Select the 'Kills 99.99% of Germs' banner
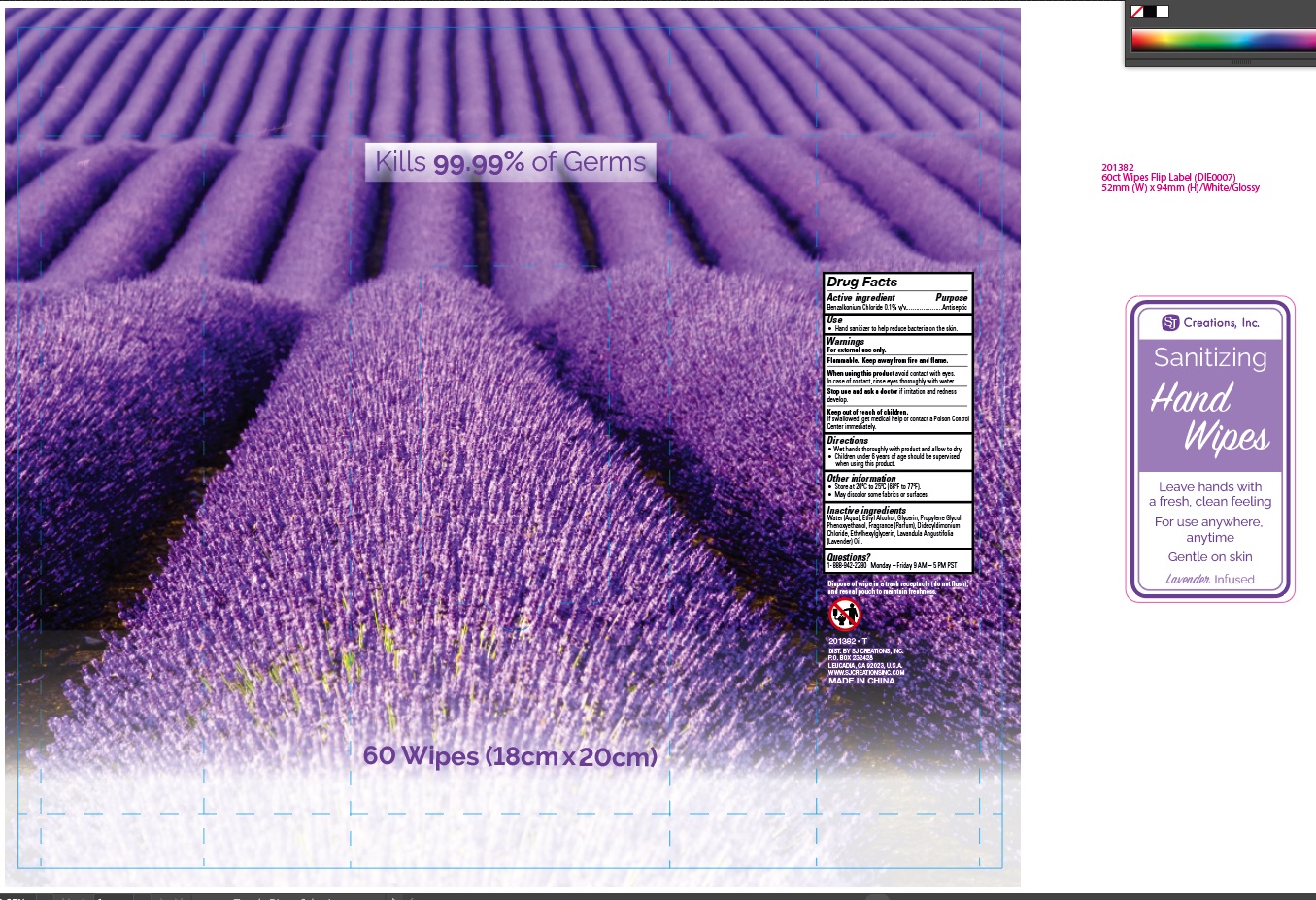 tap(510, 162)
